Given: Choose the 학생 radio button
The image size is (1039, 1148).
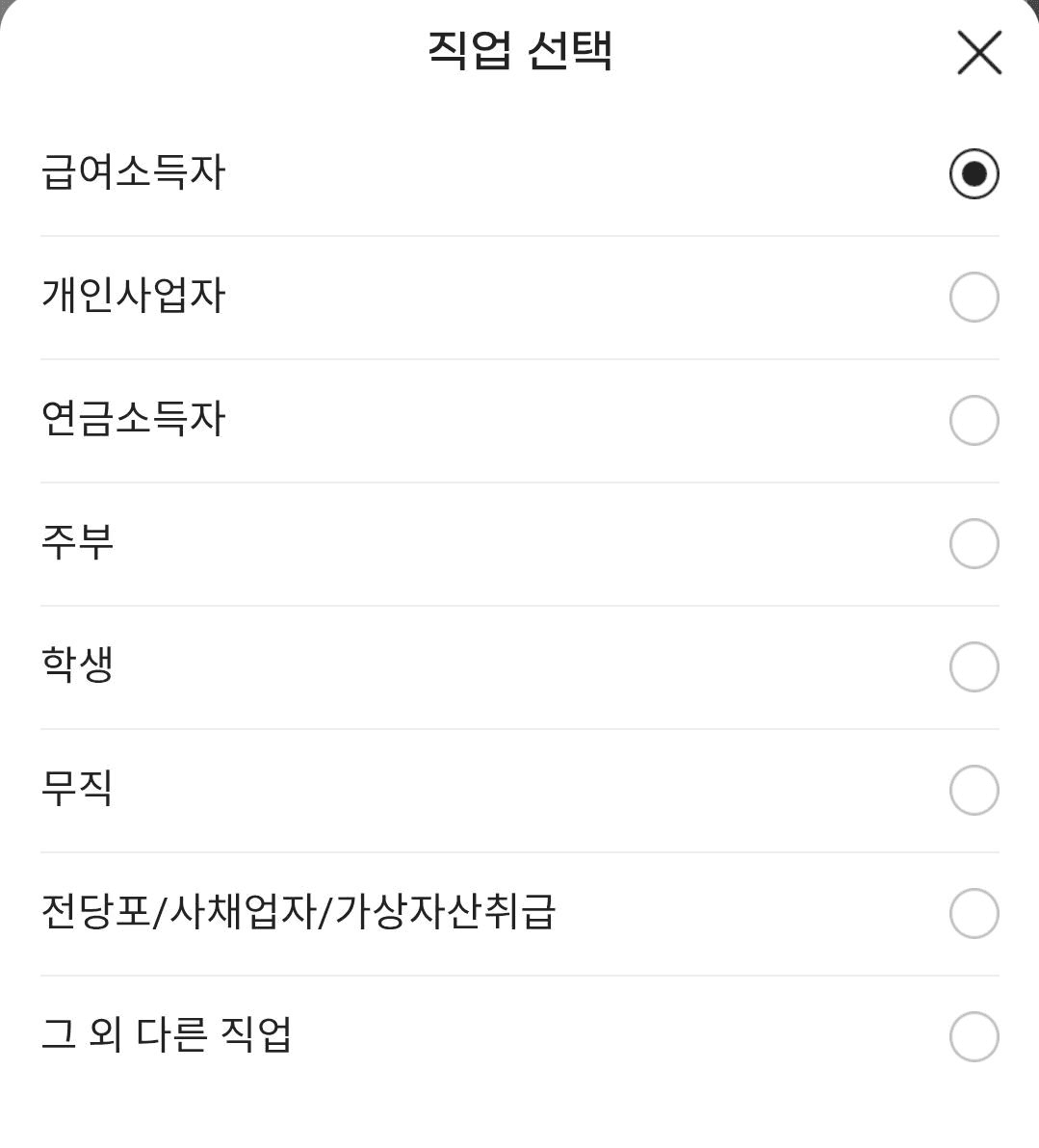Looking at the screenshot, I should click(x=974, y=667).
